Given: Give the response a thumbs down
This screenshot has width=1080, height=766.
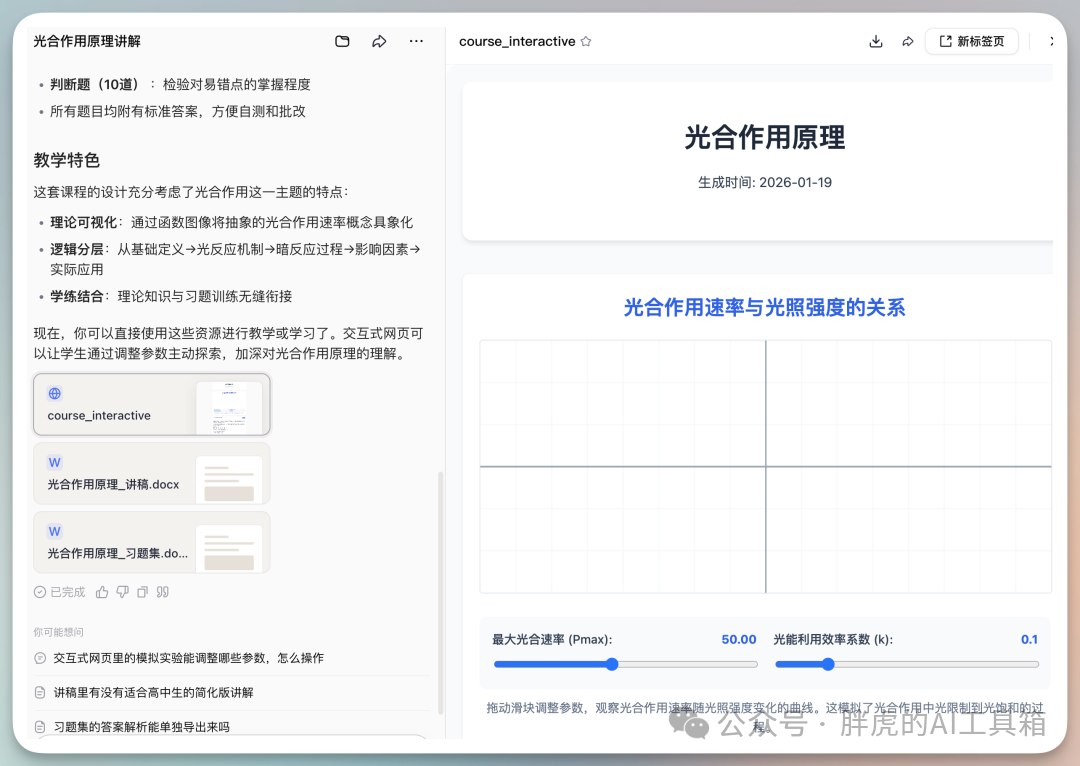Looking at the screenshot, I should (x=122, y=592).
